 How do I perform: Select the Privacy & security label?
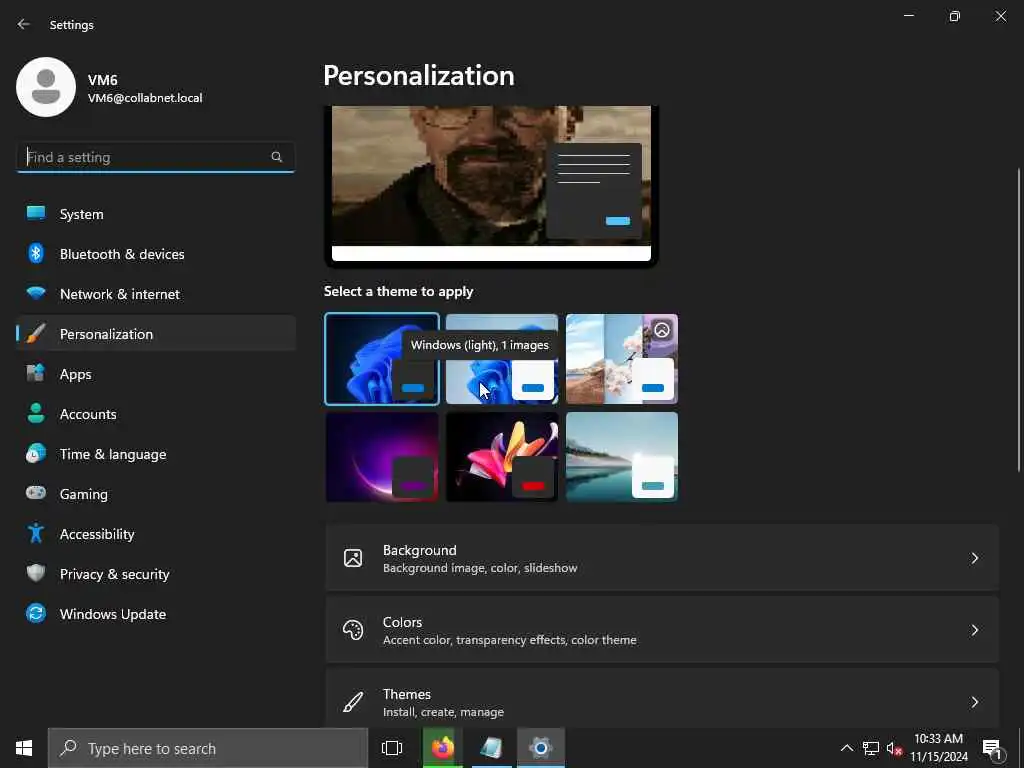click(x=115, y=574)
